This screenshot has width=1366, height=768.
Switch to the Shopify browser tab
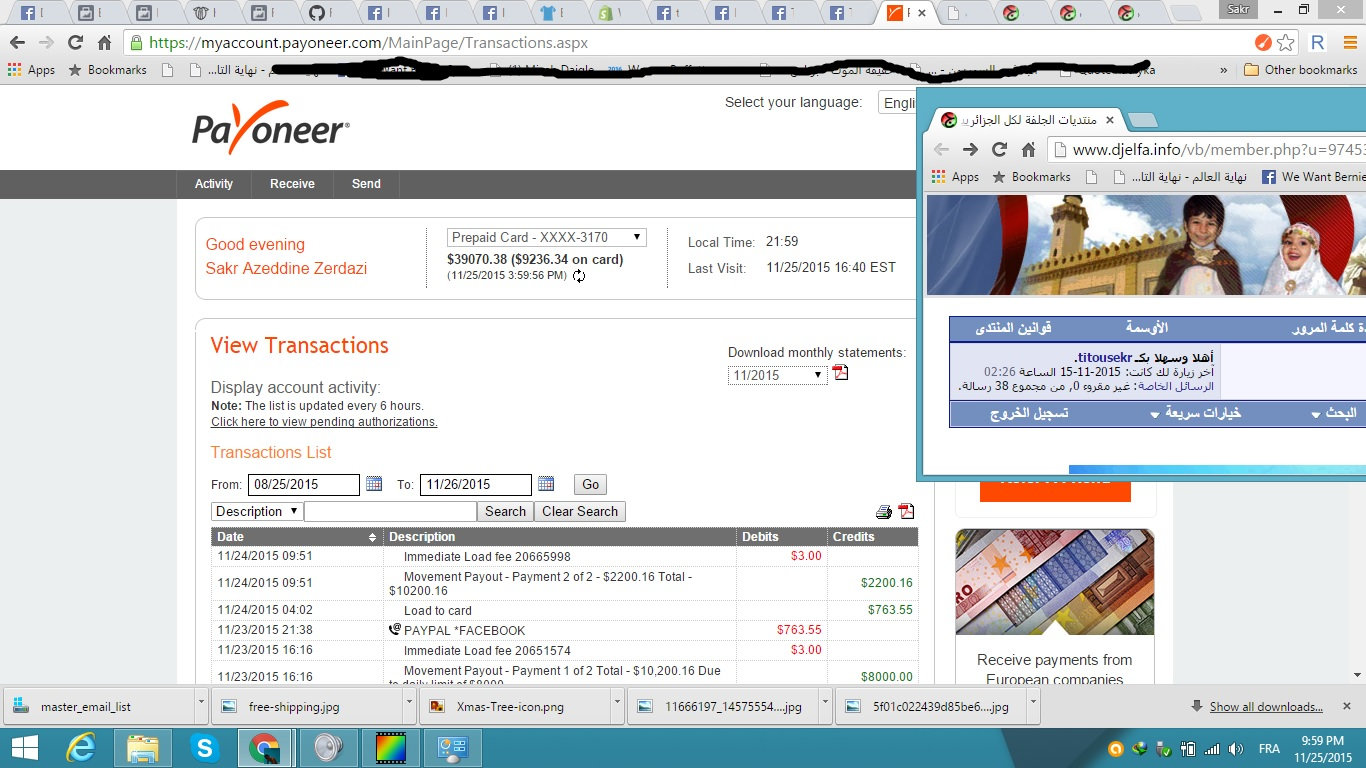609,14
